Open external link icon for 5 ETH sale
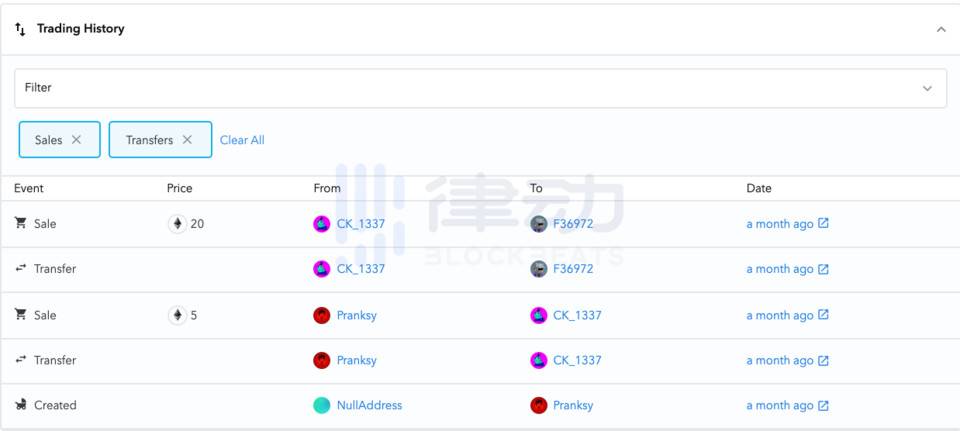Viewport: 960px width, 431px height. point(823,315)
